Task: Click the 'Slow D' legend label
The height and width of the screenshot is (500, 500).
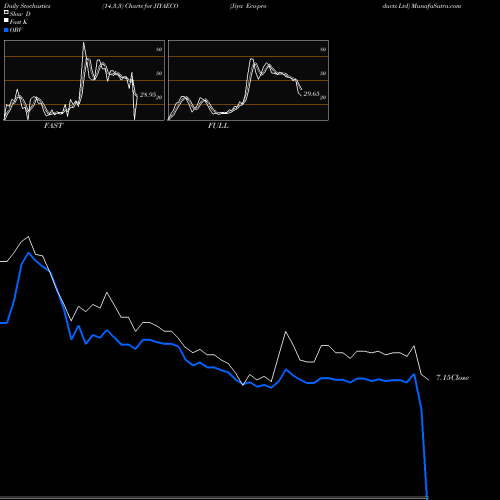Action: [20, 14]
